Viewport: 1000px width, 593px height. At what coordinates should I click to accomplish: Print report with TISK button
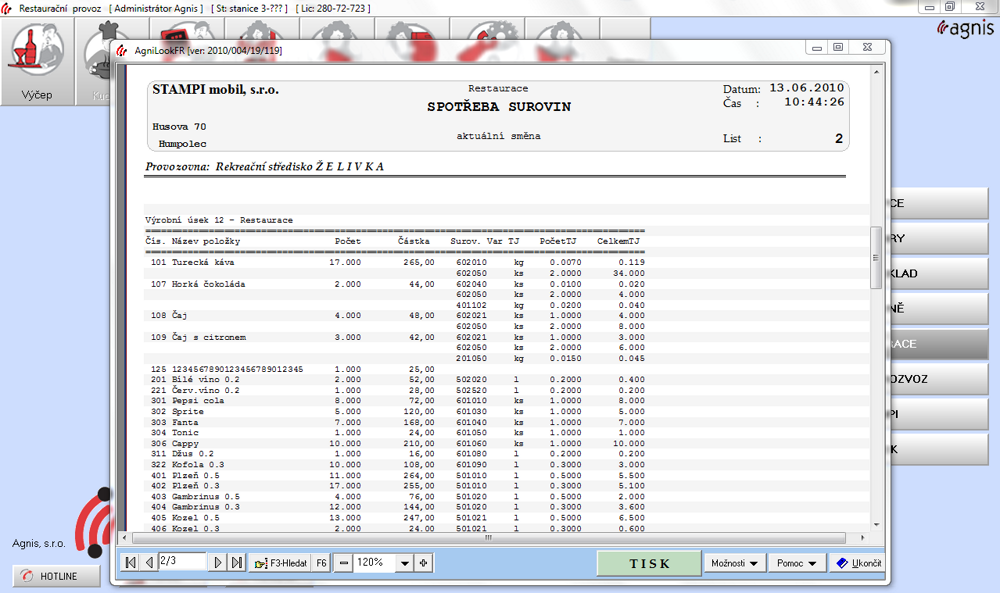point(649,564)
